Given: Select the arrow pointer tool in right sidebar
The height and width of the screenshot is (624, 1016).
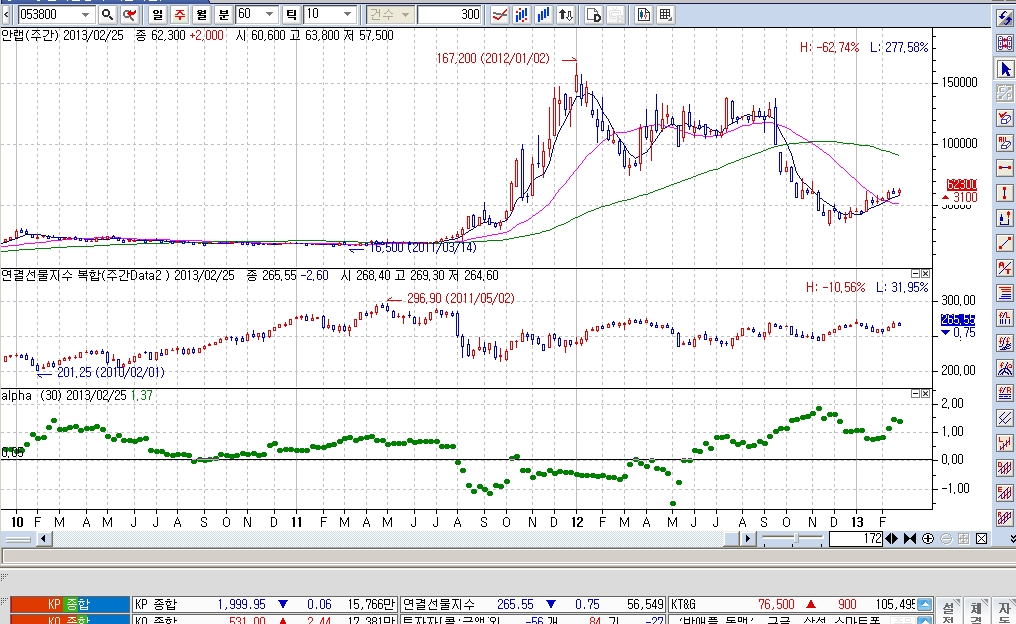Looking at the screenshot, I should (1005, 69).
